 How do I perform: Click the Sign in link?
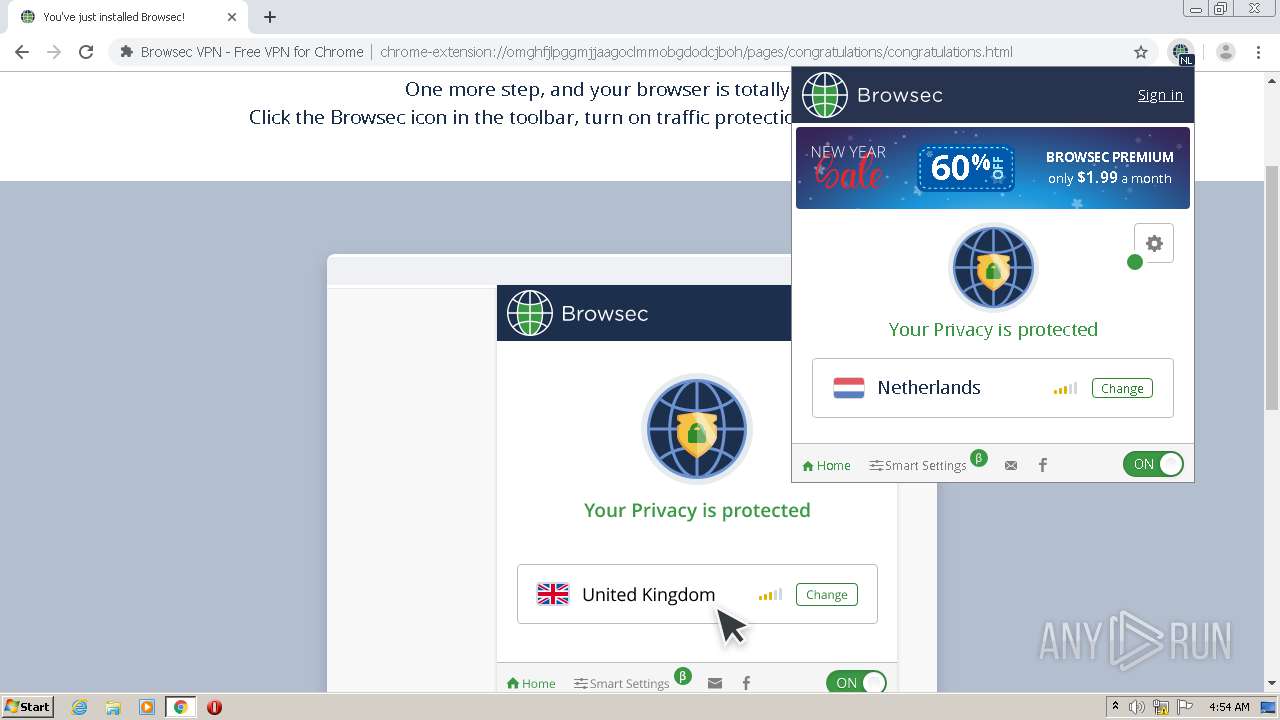tap(1160, 95)
